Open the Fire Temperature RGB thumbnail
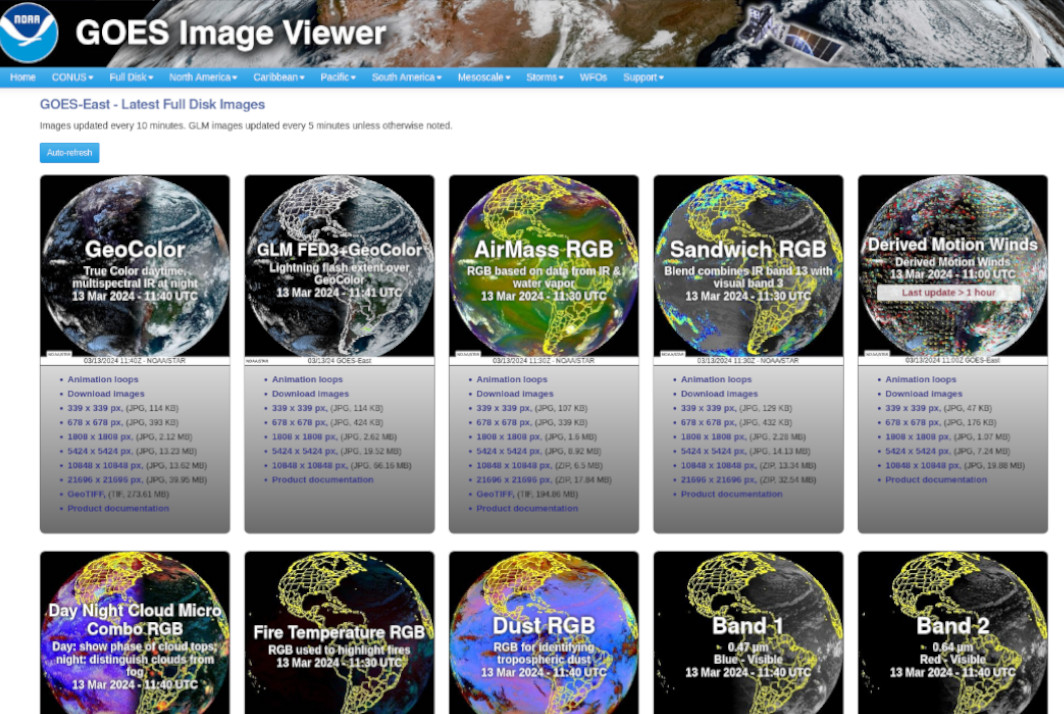1064x714 pixels. pyautogui.click(x=339, y=633)
